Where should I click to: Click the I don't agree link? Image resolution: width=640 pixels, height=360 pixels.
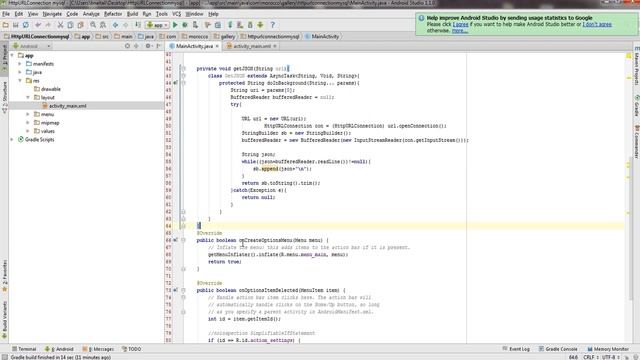[597, 24]
